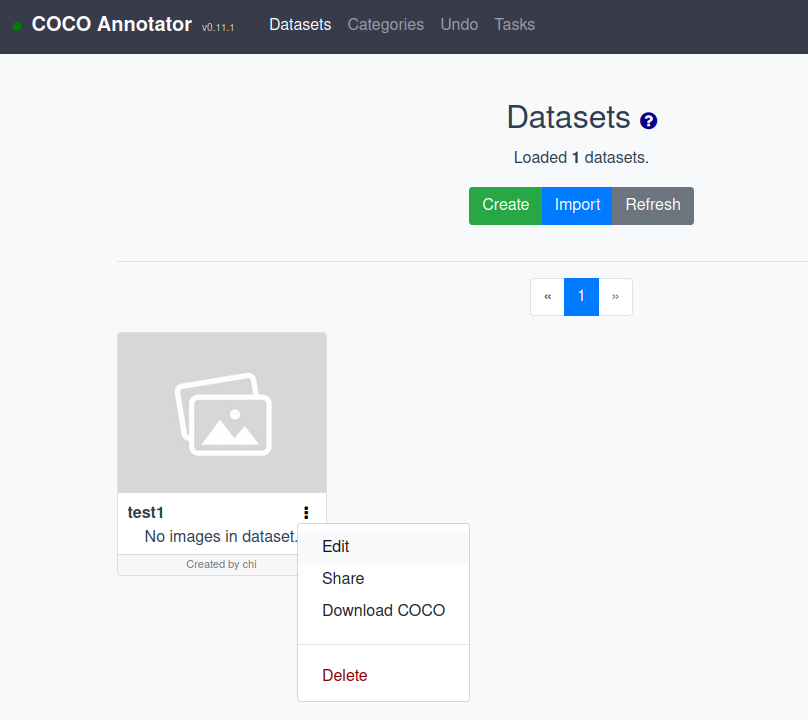Click the test1 dataset name

(x=145, y=512)
